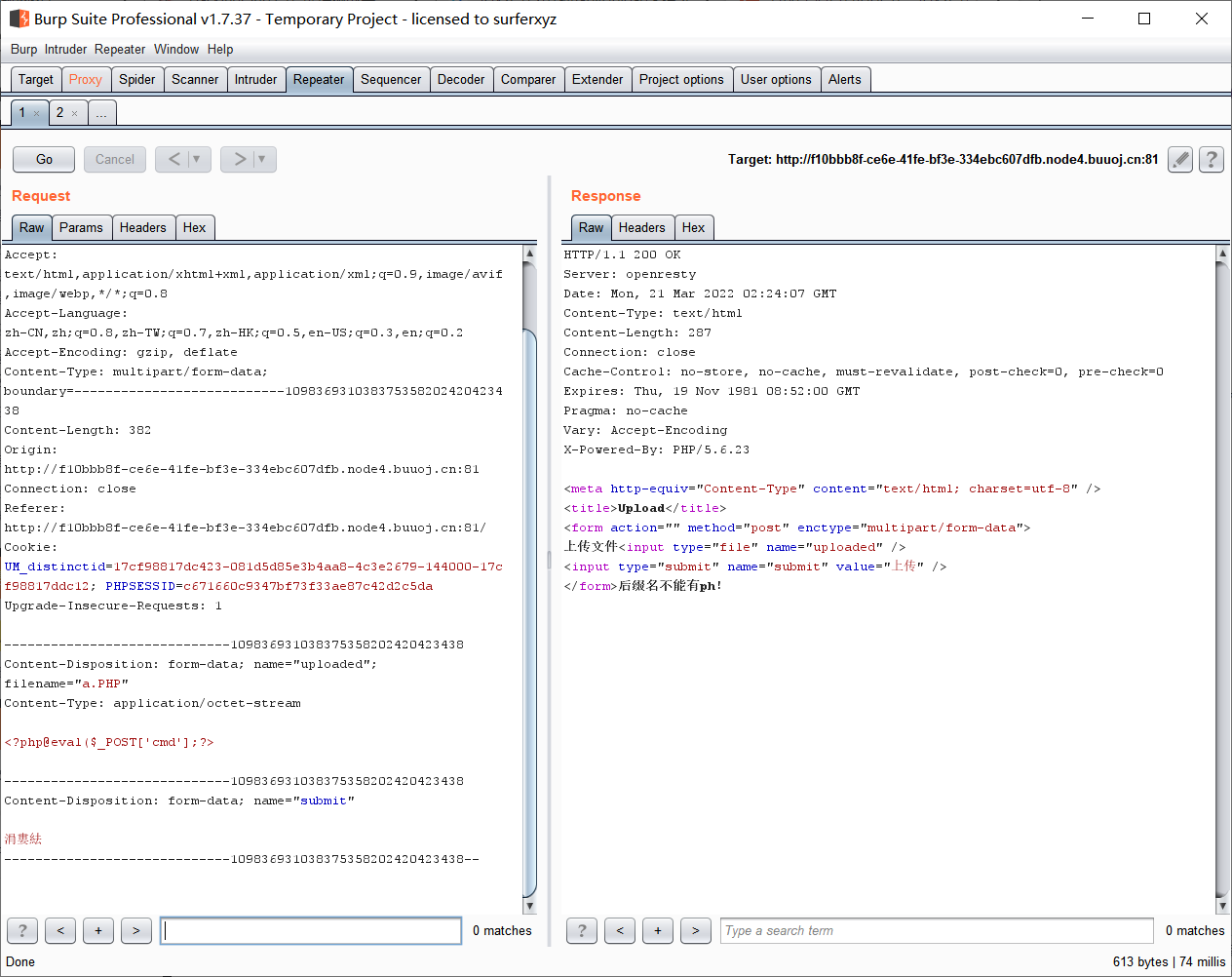Show the request Hex view

[x=195, y=227]
